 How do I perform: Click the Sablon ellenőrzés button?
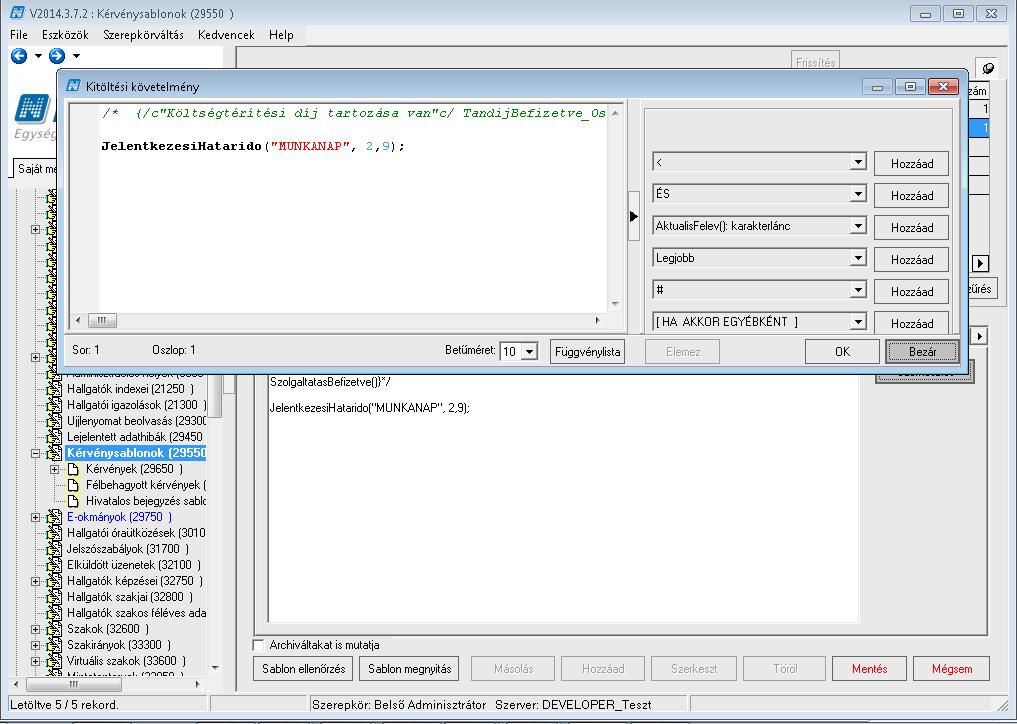pyautogui.click(x=304, y=669)
